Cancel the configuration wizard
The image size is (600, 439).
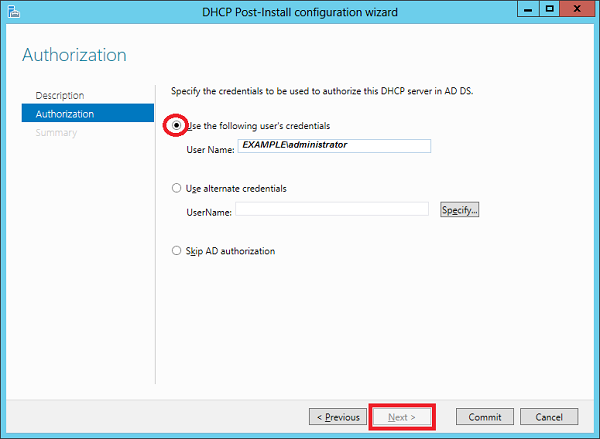(549, 416)
